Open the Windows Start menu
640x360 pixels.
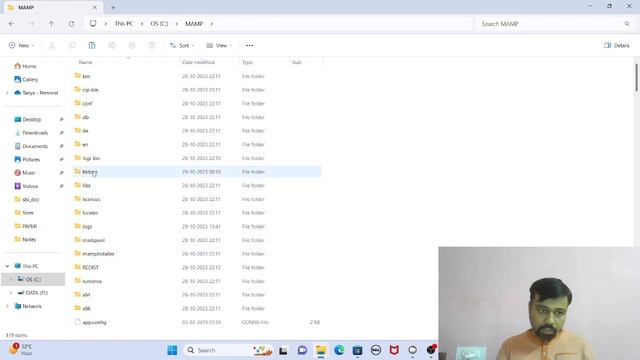coord(172,350)
